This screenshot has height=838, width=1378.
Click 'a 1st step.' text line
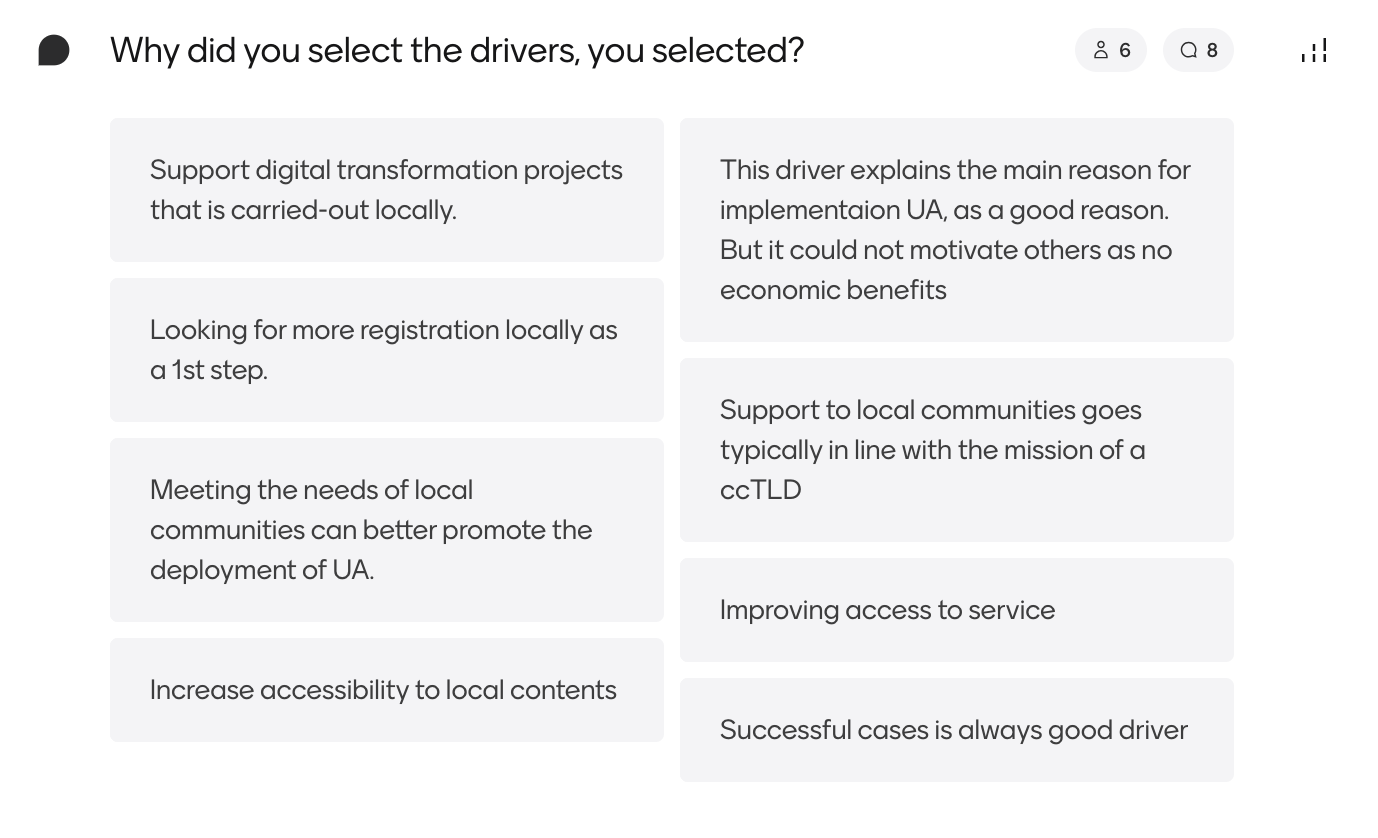[x=209, y=370]
